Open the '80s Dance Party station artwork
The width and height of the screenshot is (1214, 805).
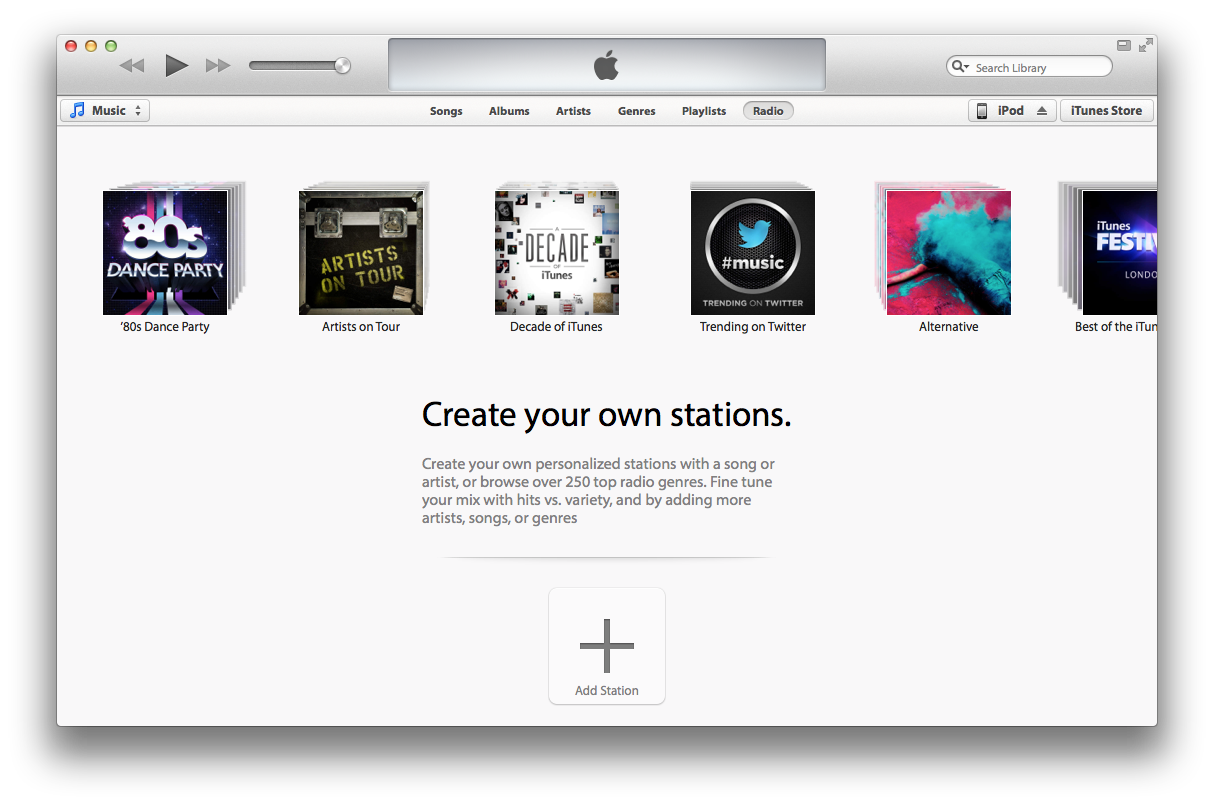[x=165, y=253]
